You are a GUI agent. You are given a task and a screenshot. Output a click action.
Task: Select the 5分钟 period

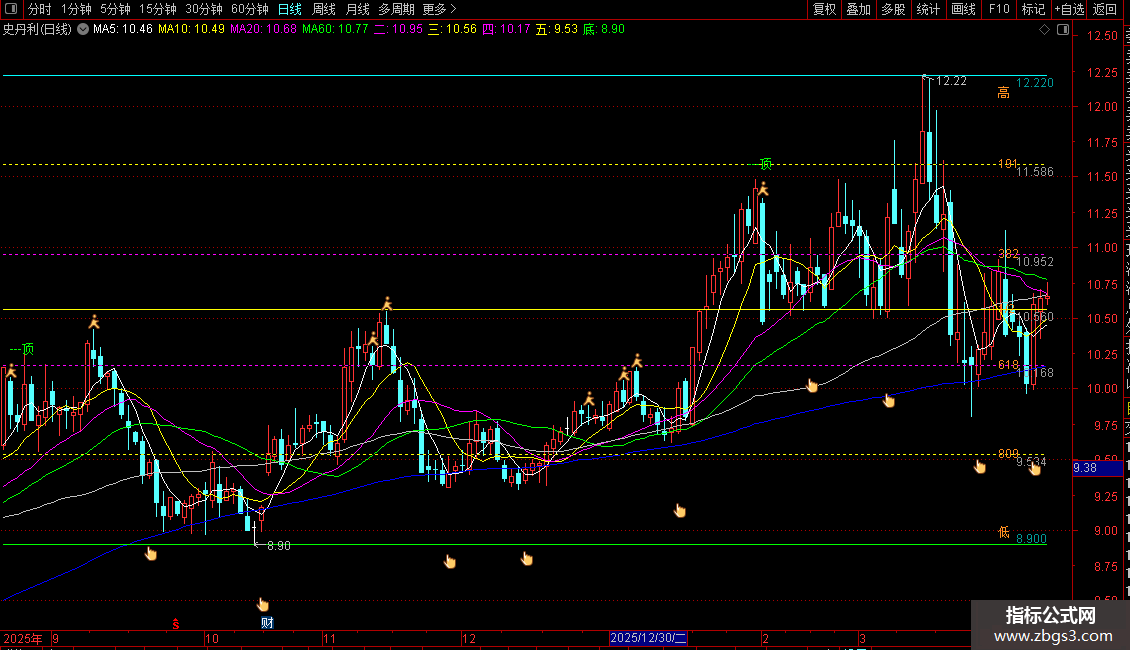115,9
